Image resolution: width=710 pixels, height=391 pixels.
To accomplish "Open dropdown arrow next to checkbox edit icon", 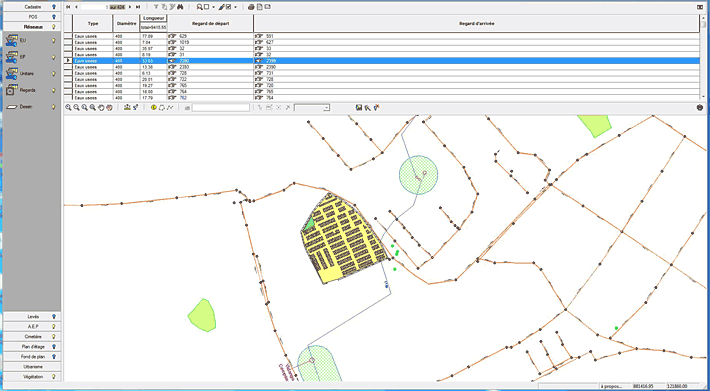I will [x=235, y=7].
